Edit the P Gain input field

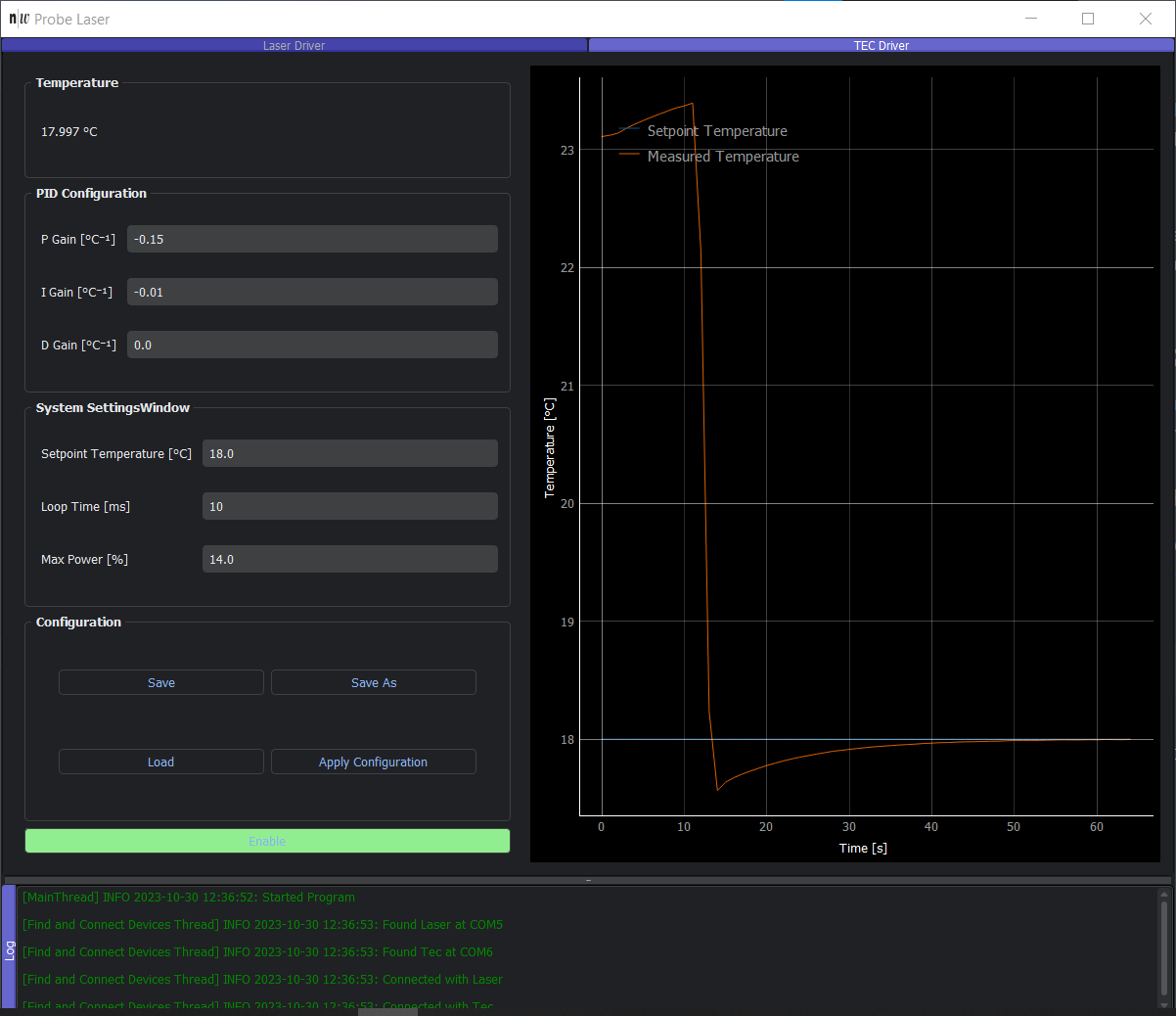pos(312,239)
